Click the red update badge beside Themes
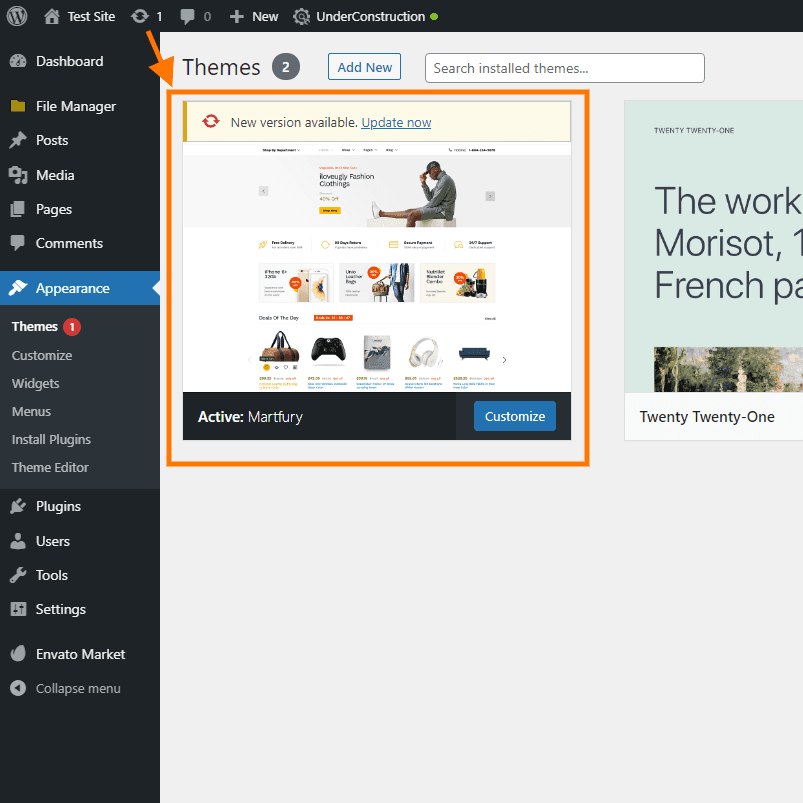Screen dimensions: 803x803 [72, 327]
